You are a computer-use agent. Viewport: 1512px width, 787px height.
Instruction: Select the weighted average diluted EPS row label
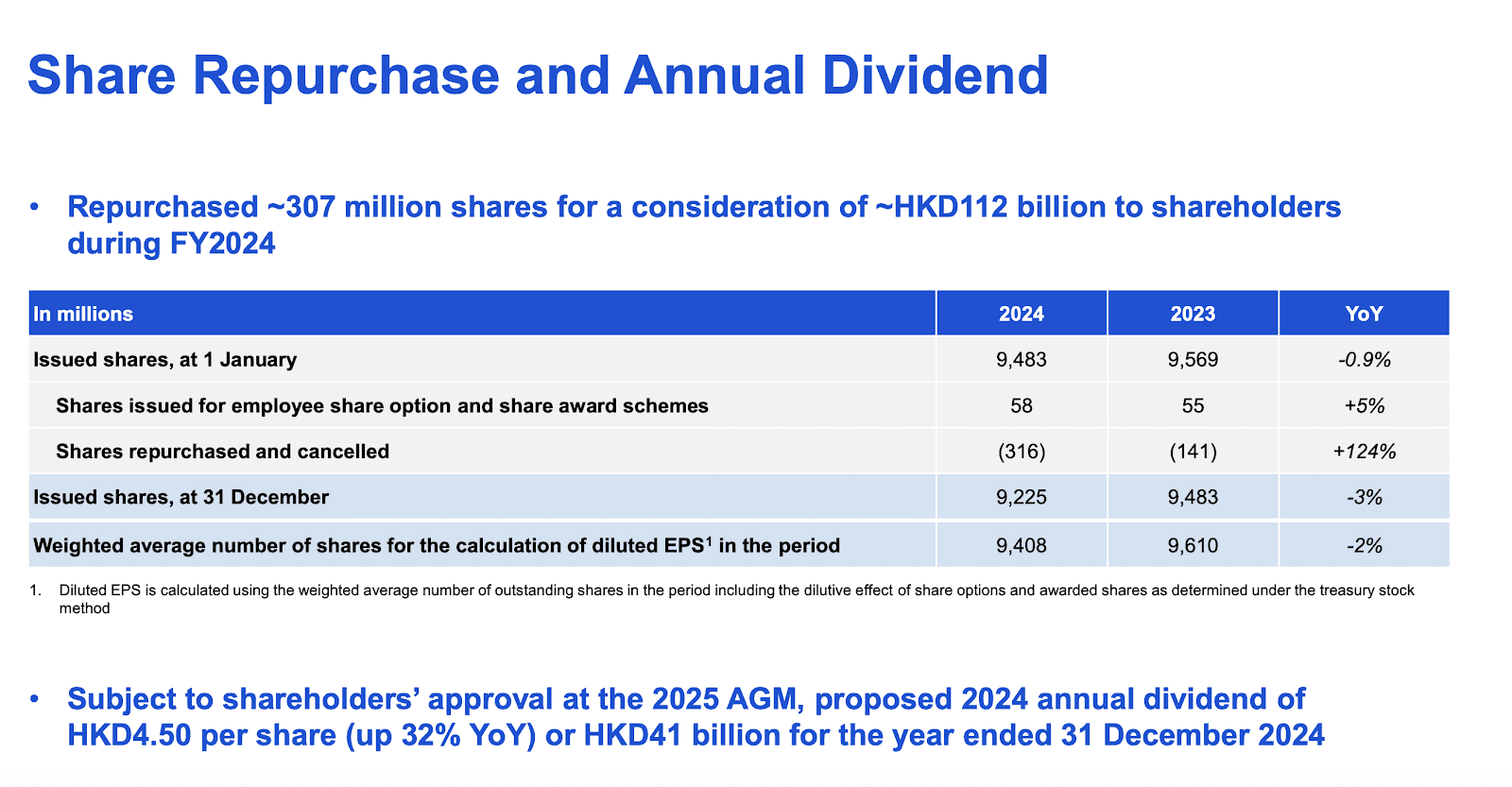[437, 545]
